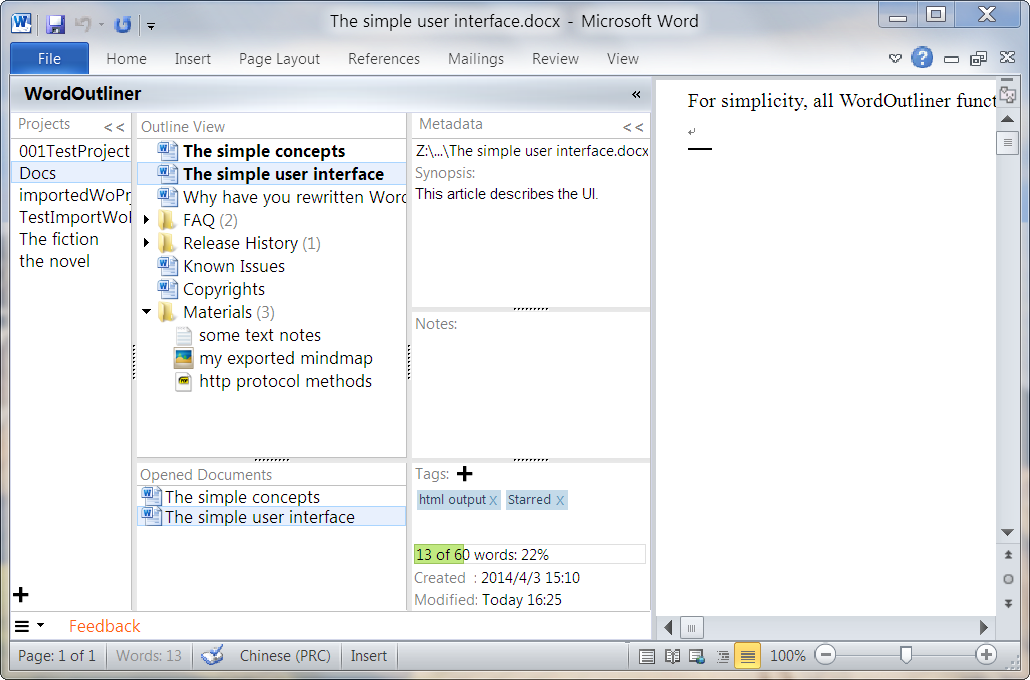Click the Page: 1 of 1 status item

(56, 656)
